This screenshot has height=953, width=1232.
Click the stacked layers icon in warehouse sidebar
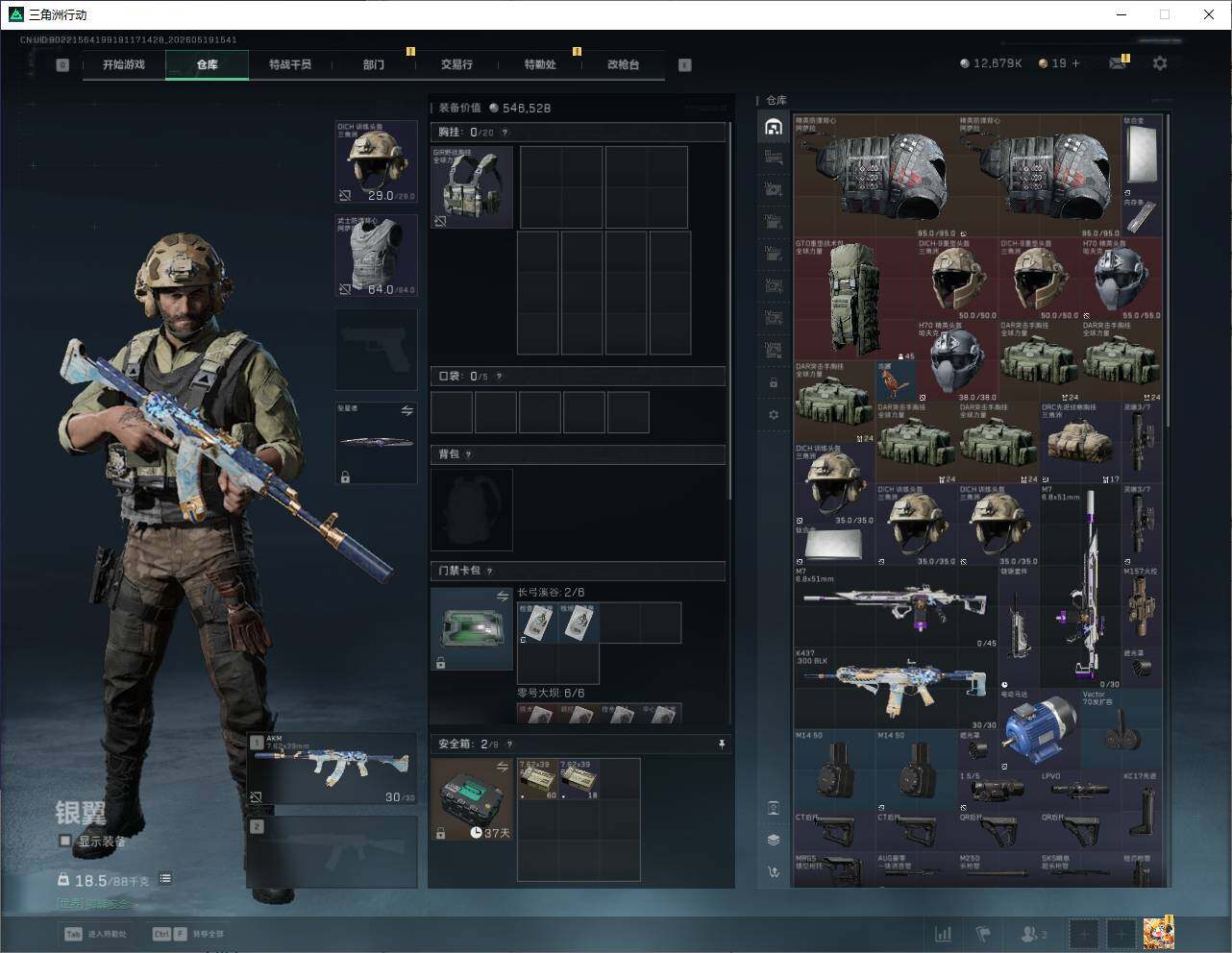(x=774, y=840)
